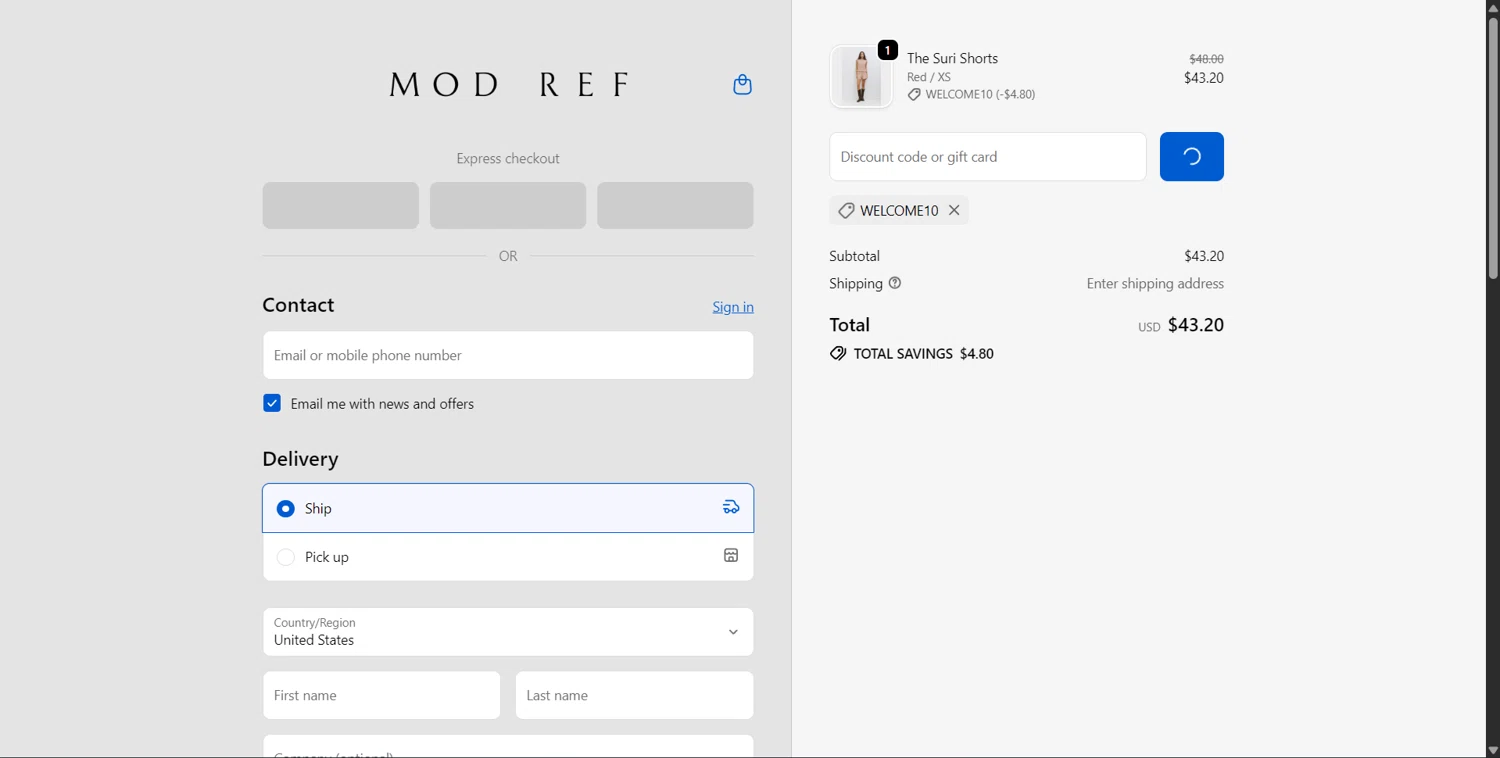This screenshot has width=1500, height=758.
Task: Click the third express checkout button placeholder
Action: (675, 205)
